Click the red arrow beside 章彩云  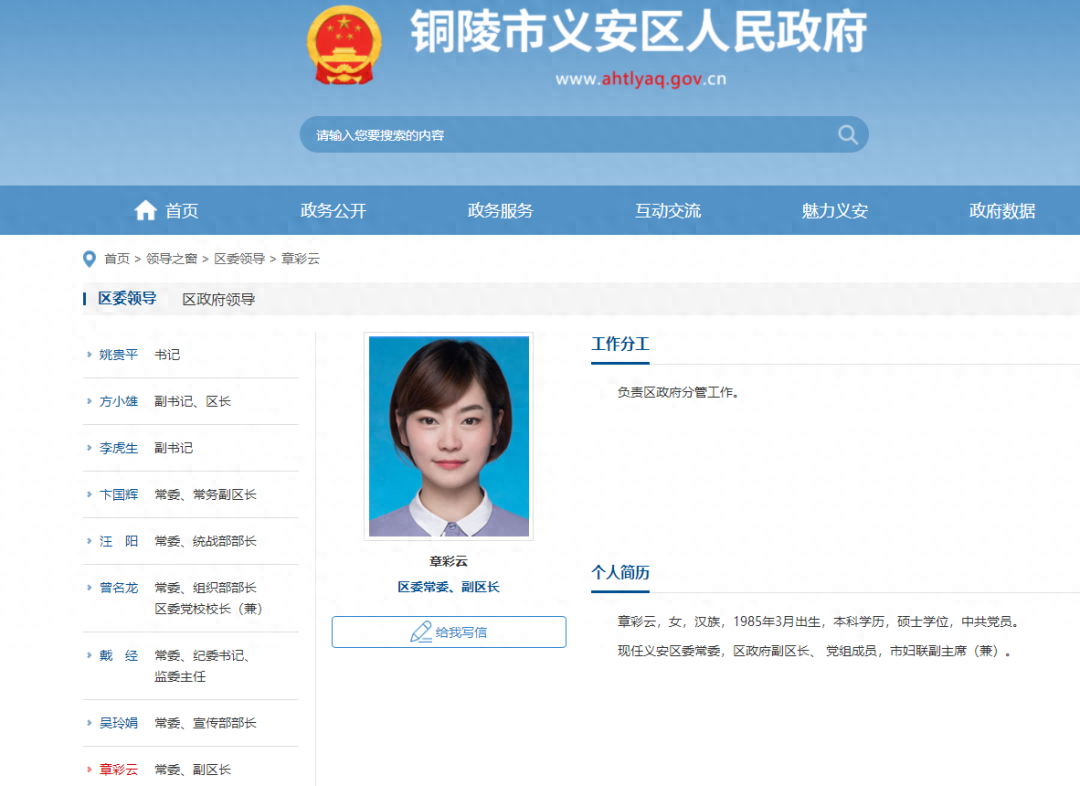tap(89, 770)
